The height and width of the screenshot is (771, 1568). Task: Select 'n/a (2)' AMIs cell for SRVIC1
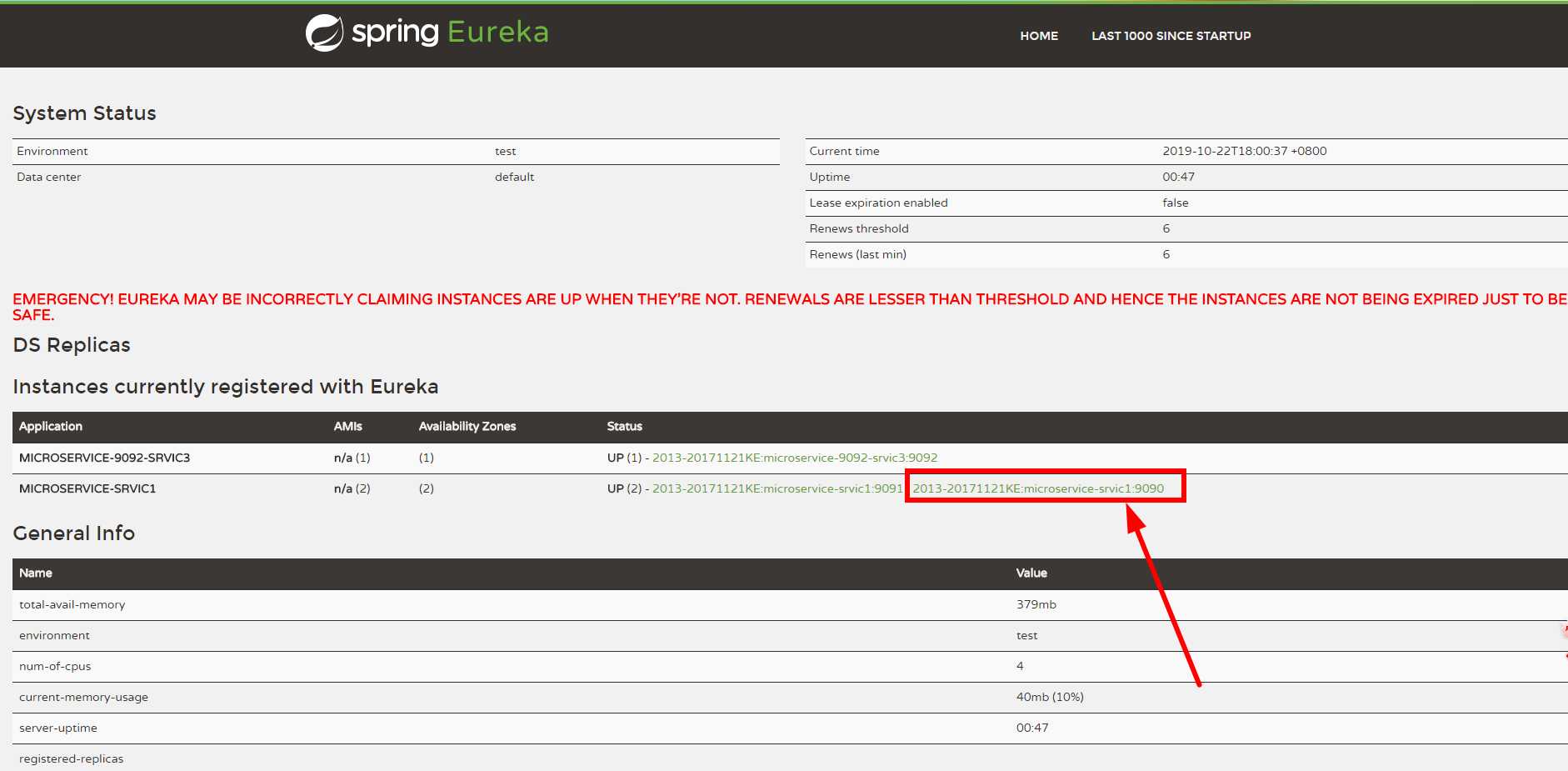(352, 488)
